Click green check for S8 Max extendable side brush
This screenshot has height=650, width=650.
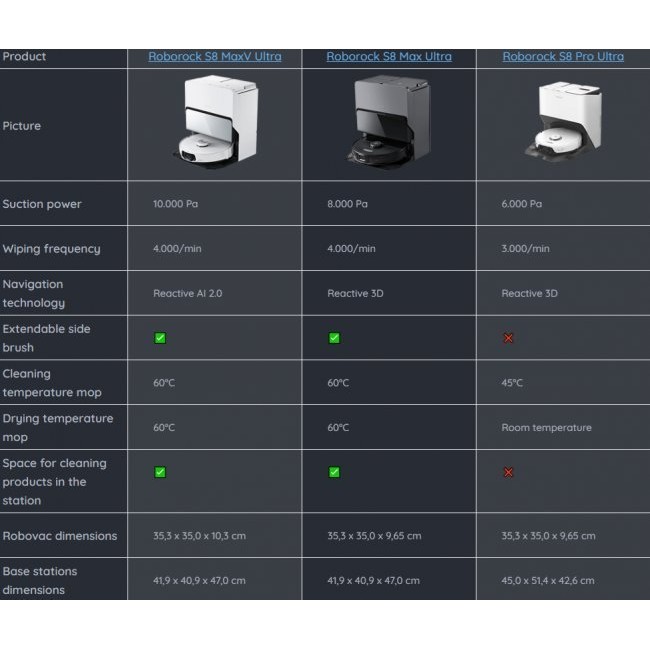(334, 338)
